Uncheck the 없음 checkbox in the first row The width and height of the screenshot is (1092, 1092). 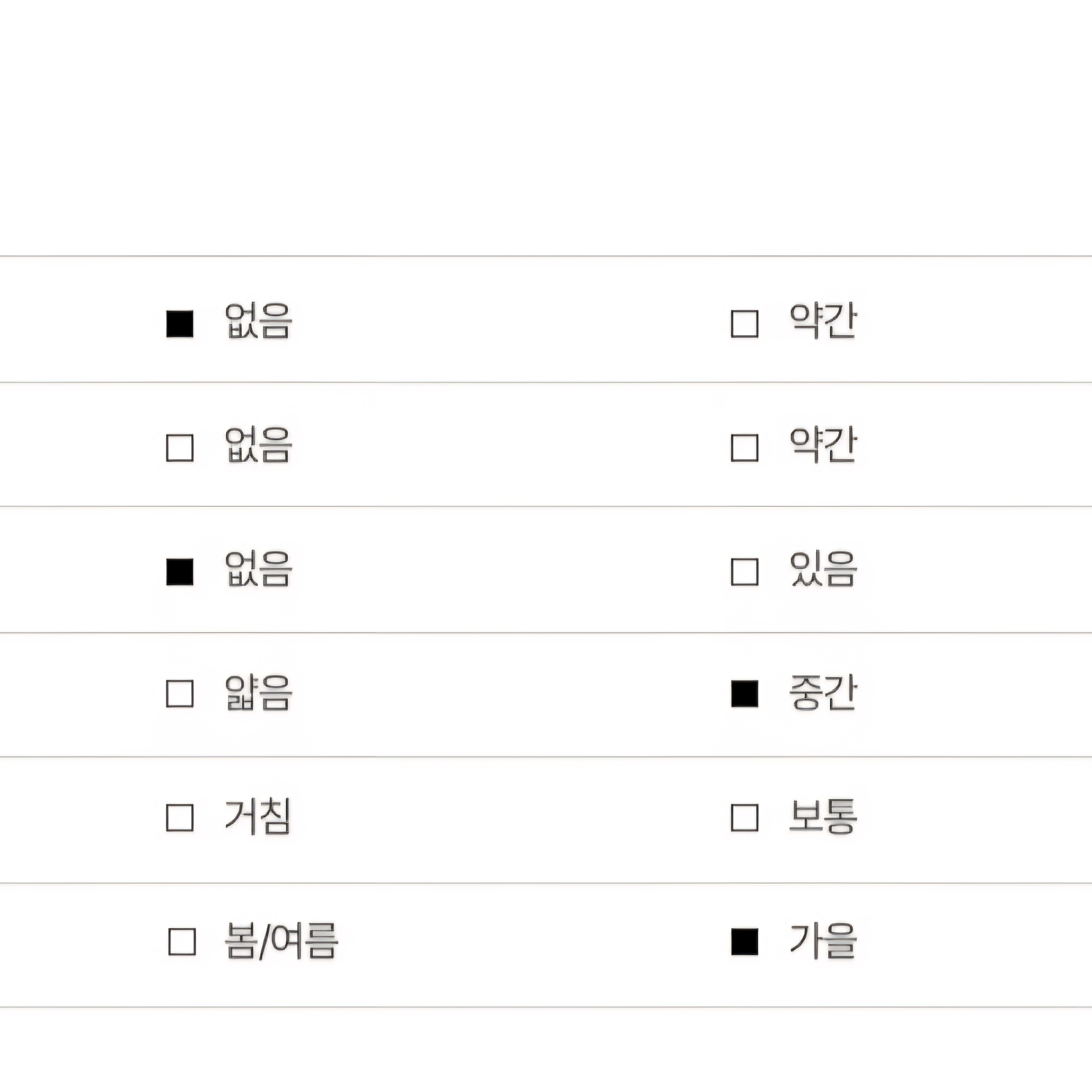180,324
